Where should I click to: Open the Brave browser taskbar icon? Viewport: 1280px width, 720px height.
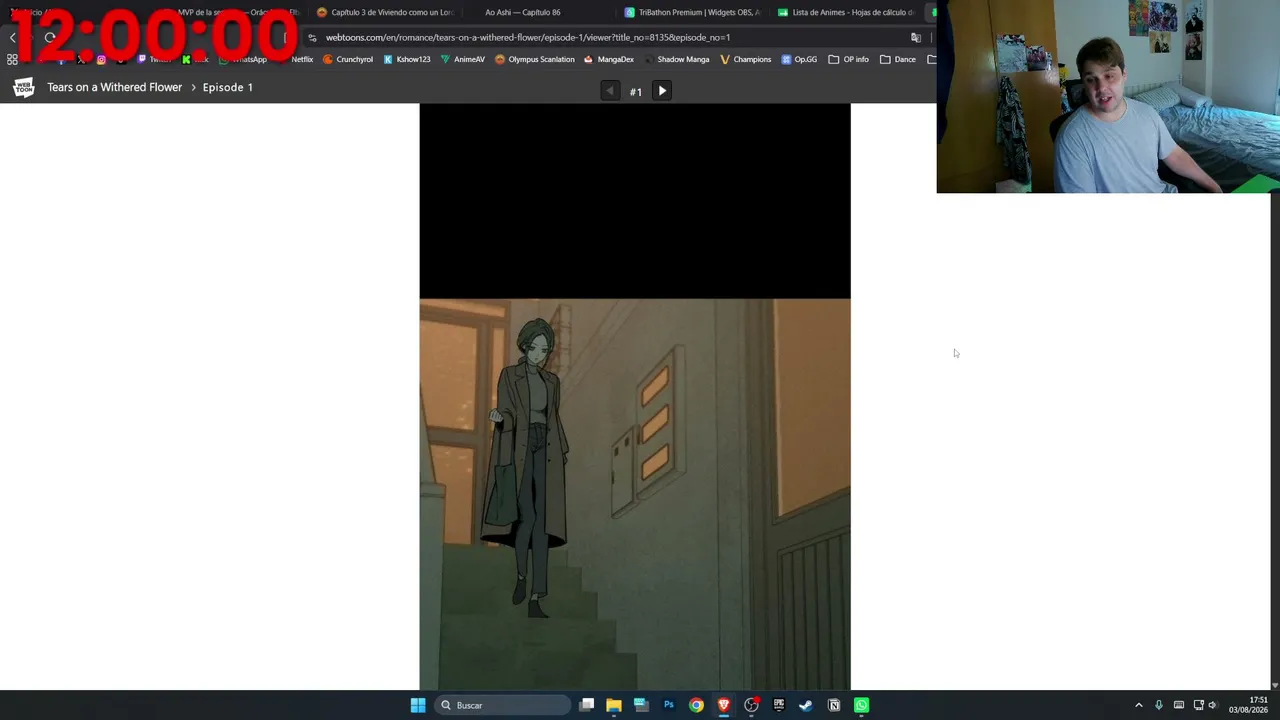point(724,706)
